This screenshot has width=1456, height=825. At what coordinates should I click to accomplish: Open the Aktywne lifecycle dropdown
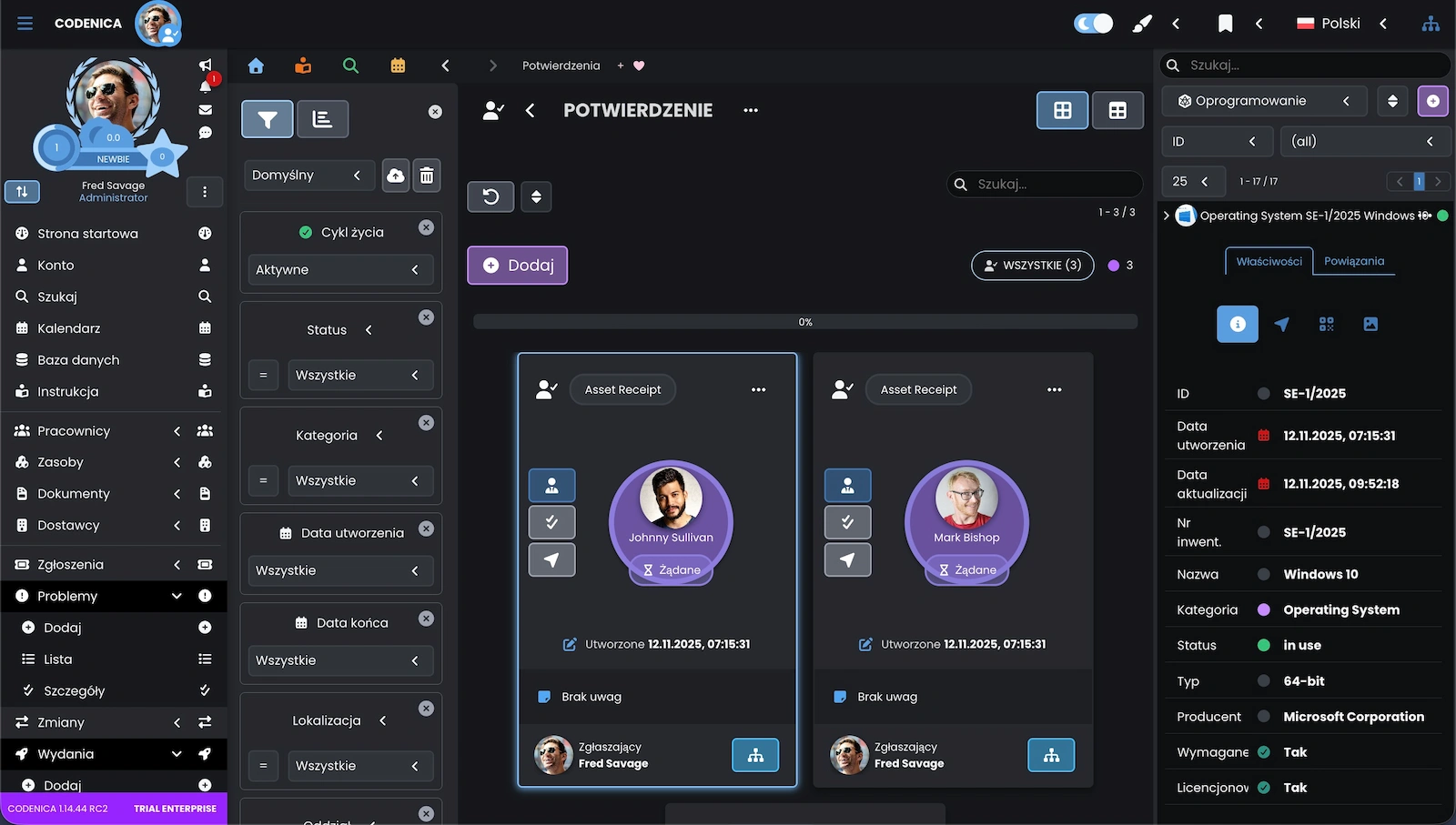click(339, 270)
